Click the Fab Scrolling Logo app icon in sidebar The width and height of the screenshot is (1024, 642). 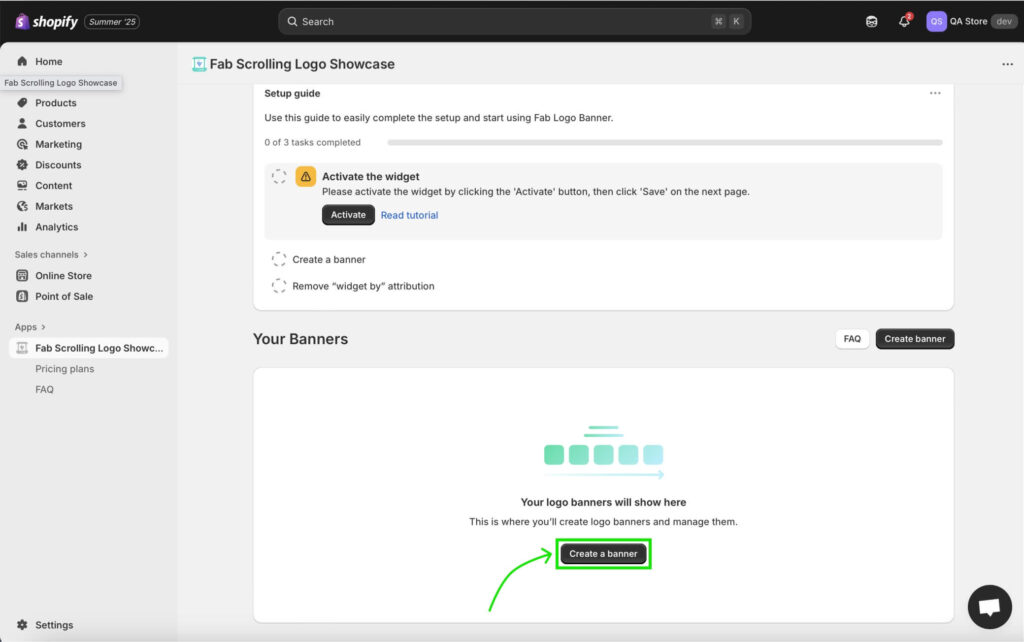tap(22, 348)
